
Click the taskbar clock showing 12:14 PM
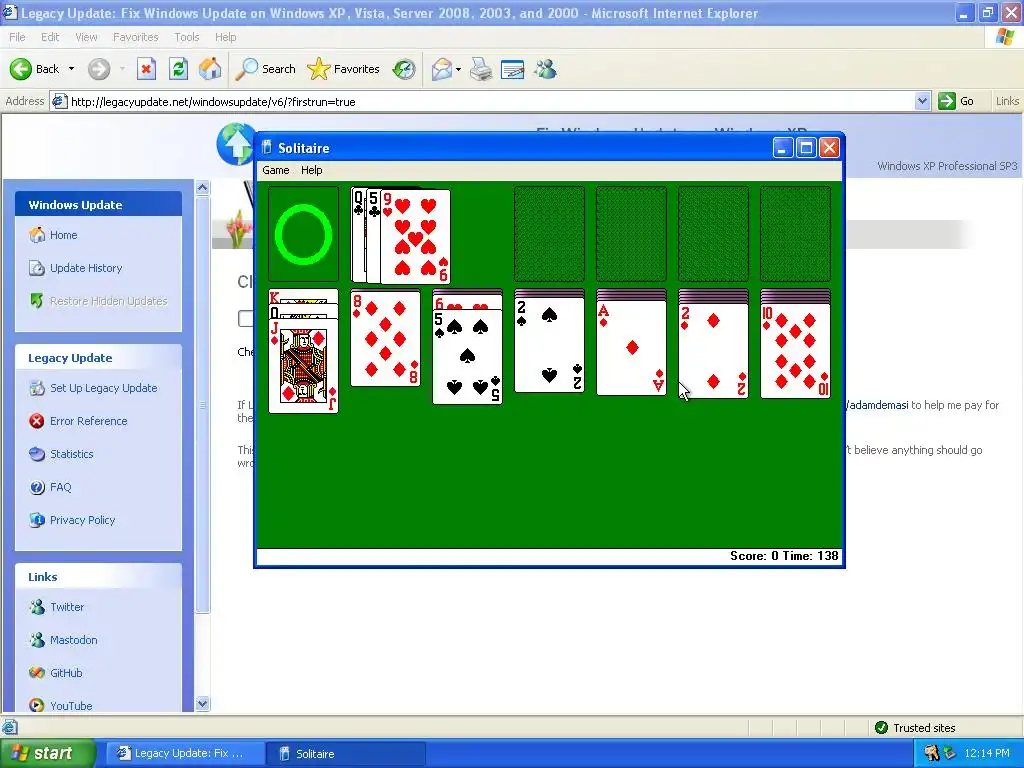(987, 754)
